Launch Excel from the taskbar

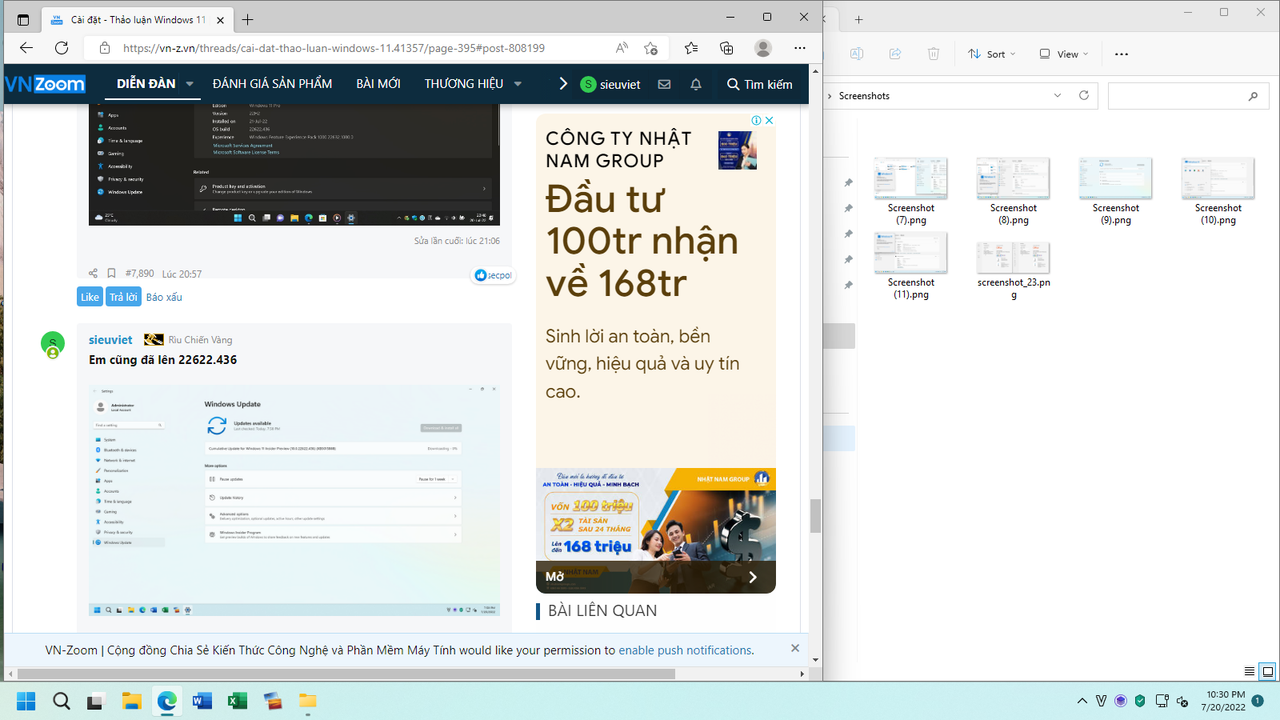(x=237, y=701)
